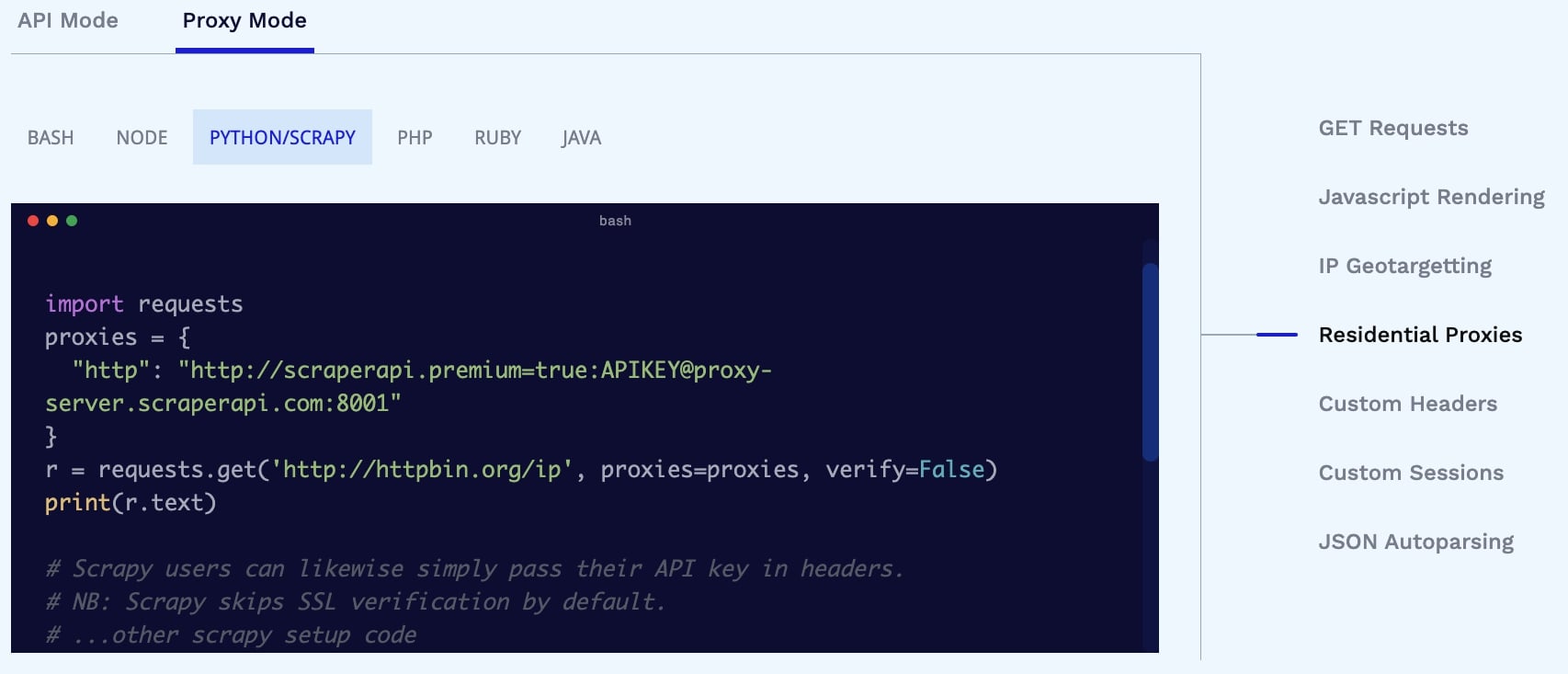Click the 'import requests' code line
The height and width of the screenshot is (674, 1568).
[144, 304]
